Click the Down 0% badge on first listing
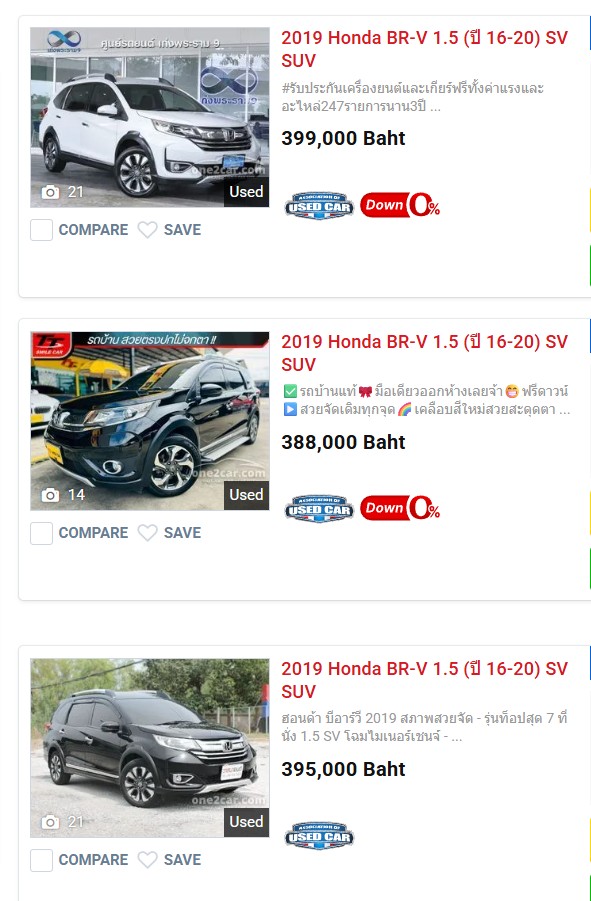The width and height of the screenshot is (591, 901). tap(400, 205)
